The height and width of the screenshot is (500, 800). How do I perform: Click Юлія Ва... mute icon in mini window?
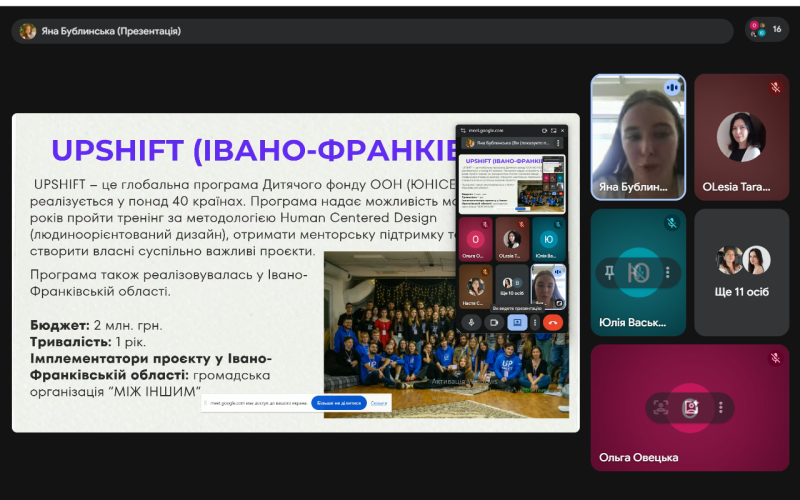coord(558,224)
